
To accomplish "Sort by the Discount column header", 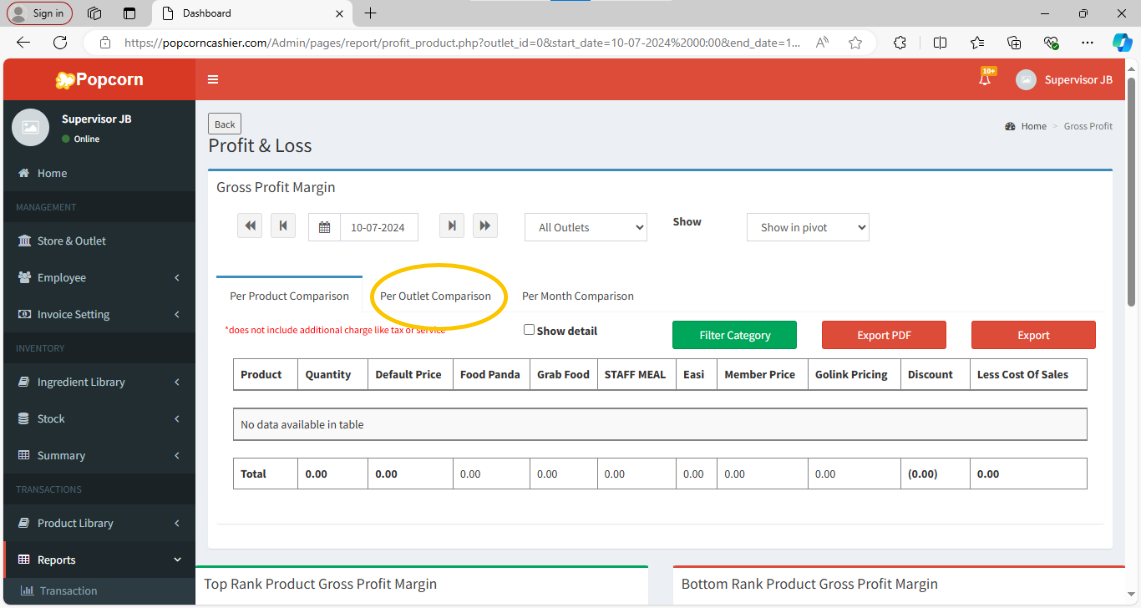I will 935,375.
